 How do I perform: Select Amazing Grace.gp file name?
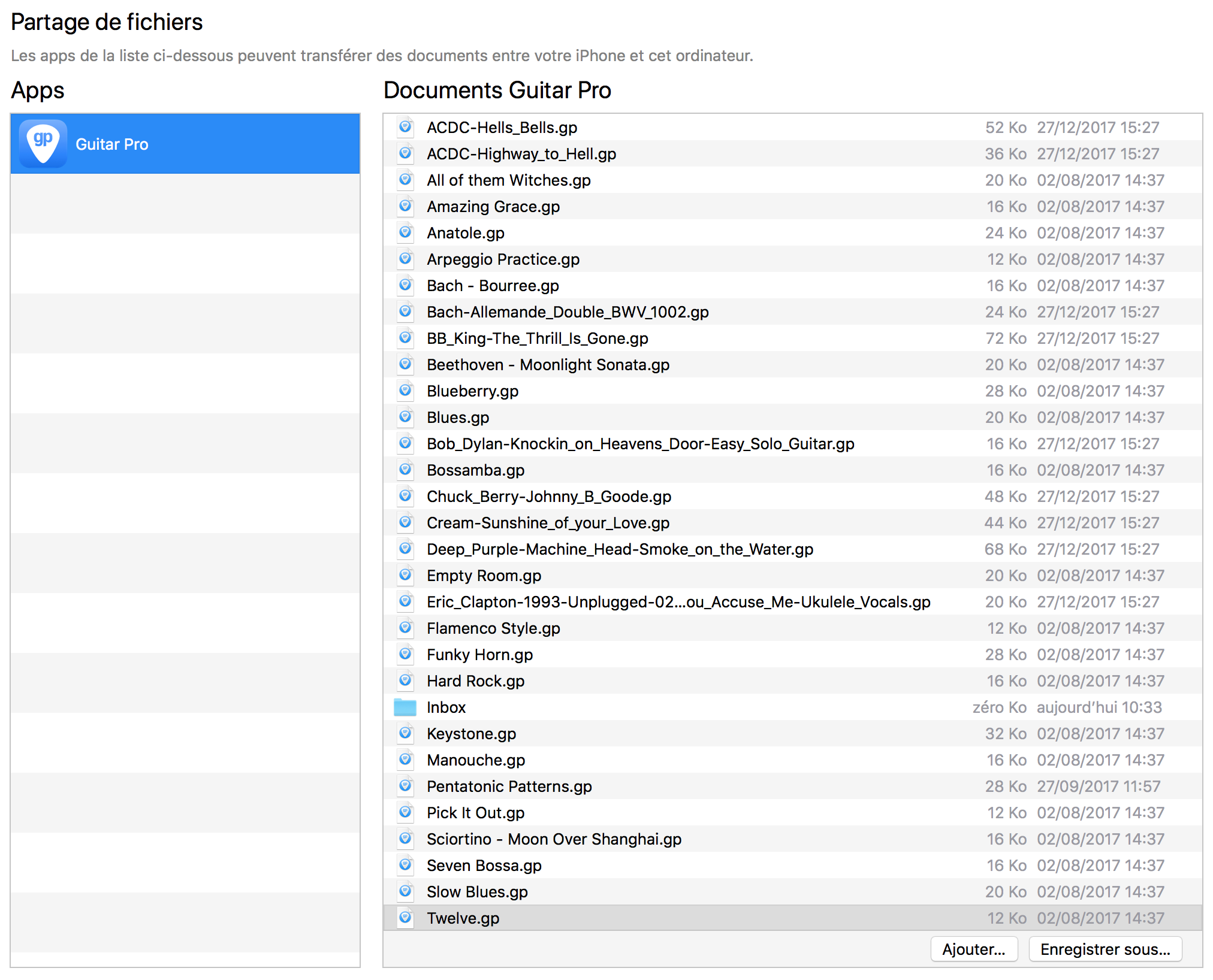493,207
